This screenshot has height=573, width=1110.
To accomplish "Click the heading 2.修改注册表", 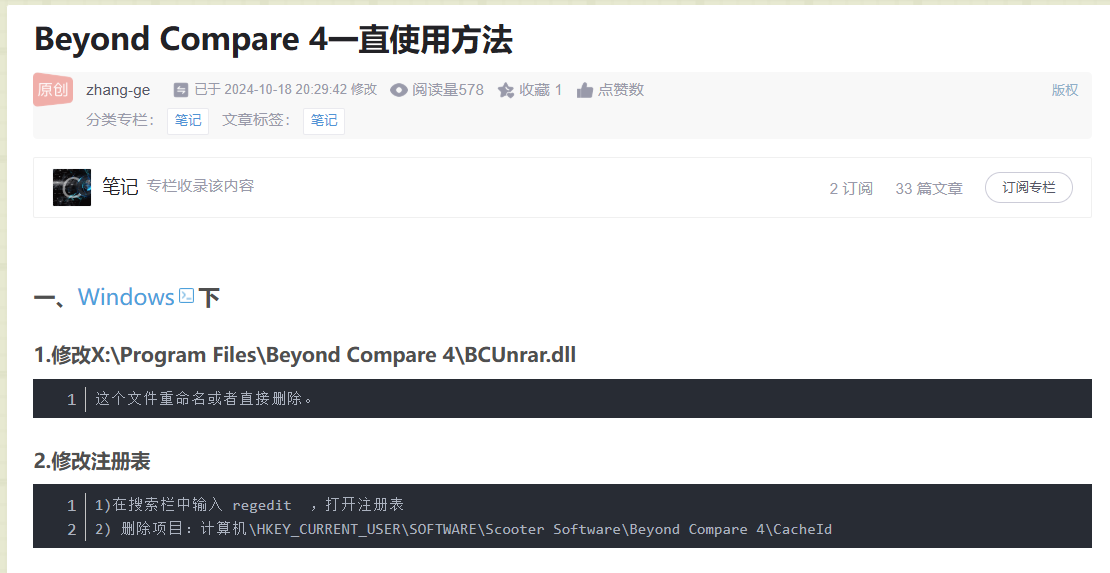I will pyautogui.click(x=92, y=461).
